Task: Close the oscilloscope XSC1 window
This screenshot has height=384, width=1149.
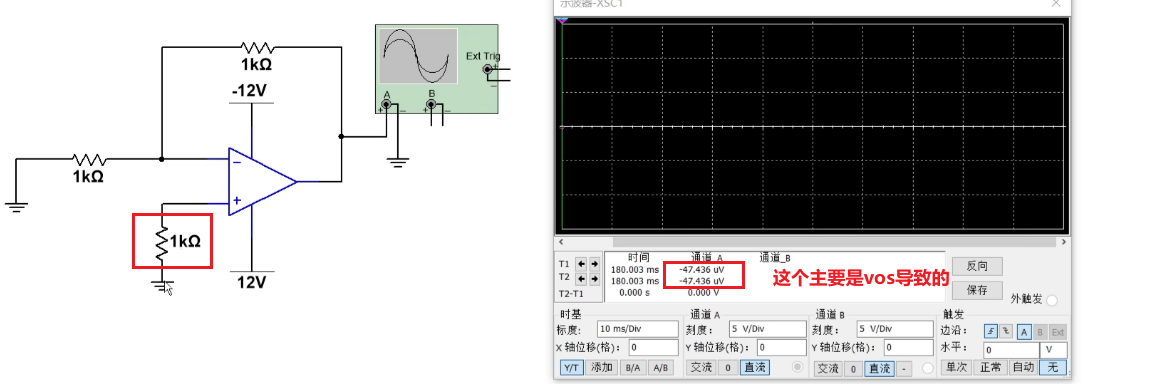Action: tap(1056, 4)
